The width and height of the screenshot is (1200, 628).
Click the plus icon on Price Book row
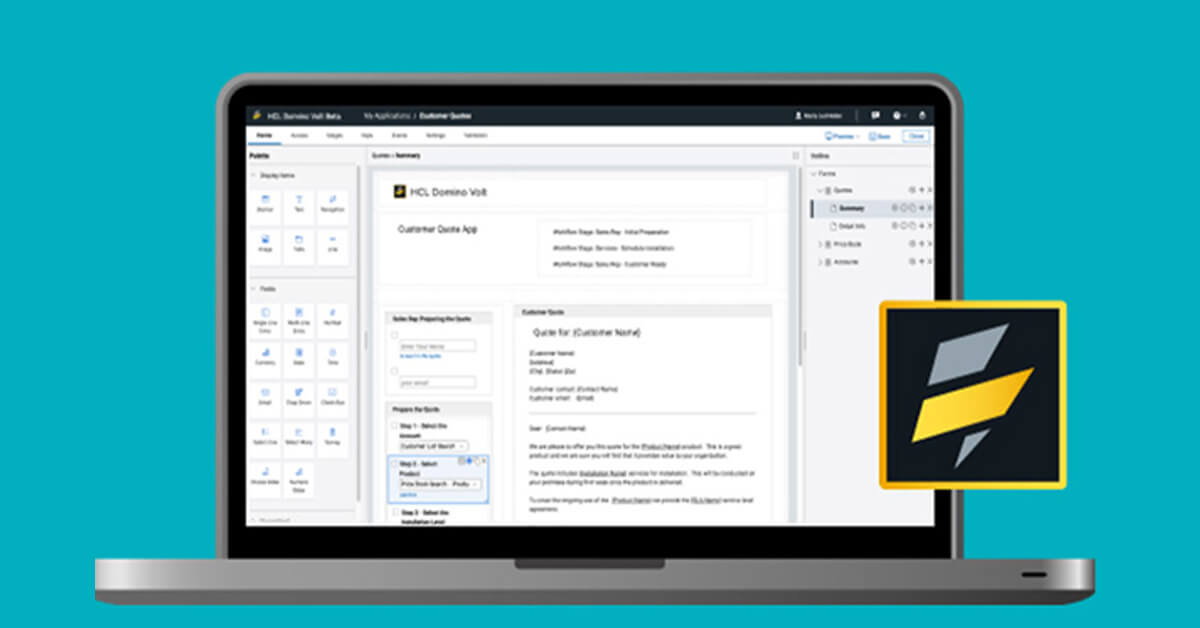pyautogui.click(x=921, y=244)
